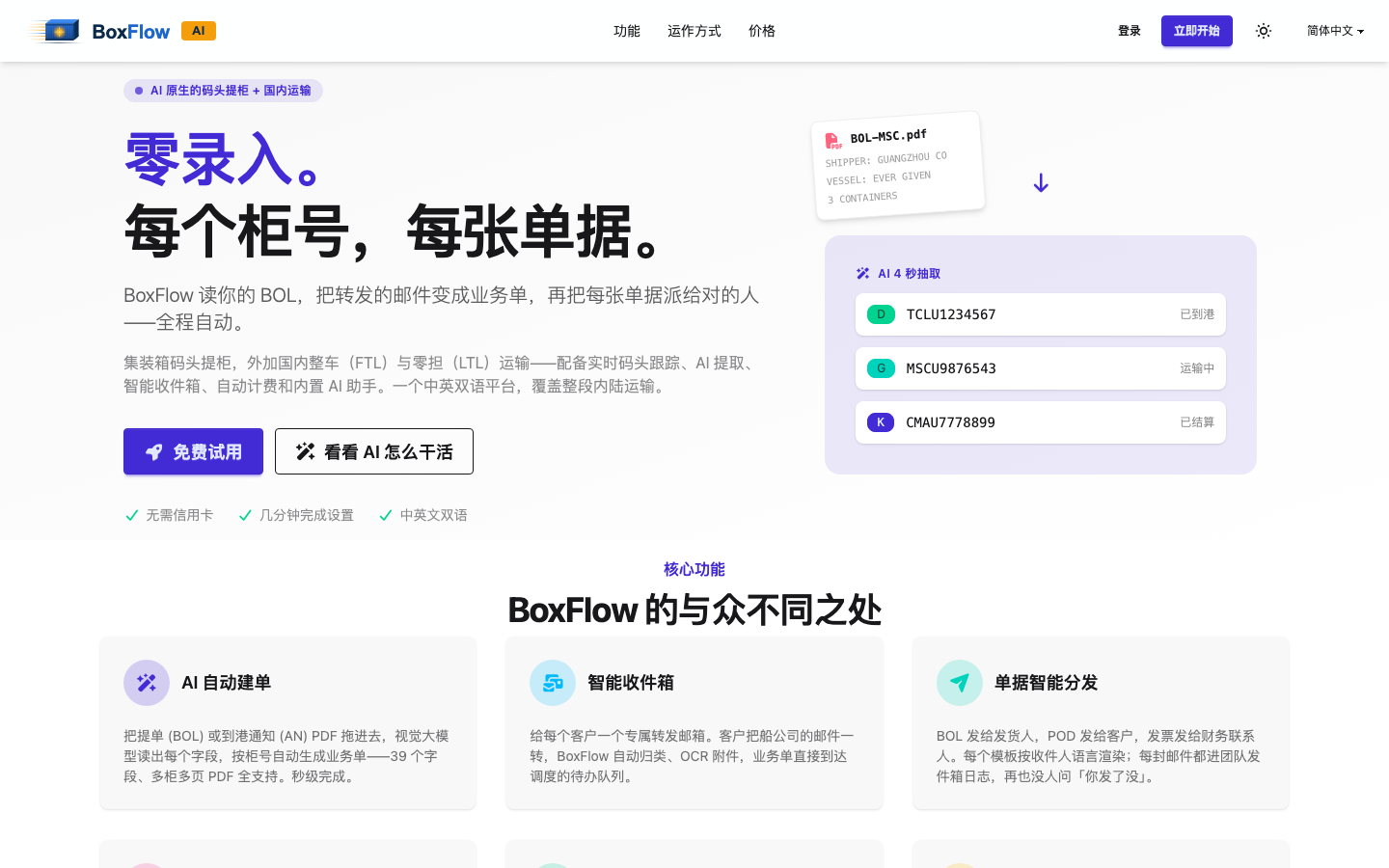Open the 运作方式 nav item
The width and height of the screenshot is (1389, 868).
click(x=694, y=31)
